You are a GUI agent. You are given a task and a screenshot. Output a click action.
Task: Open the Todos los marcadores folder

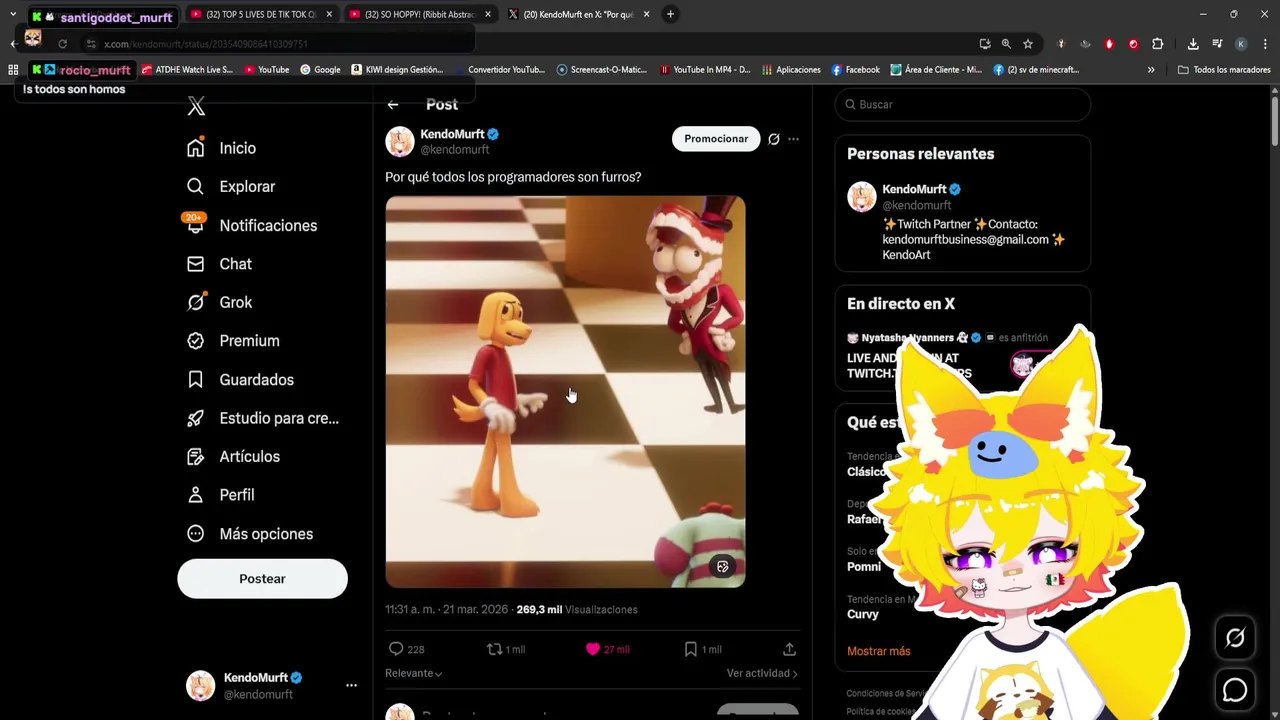coord(1224,70)
